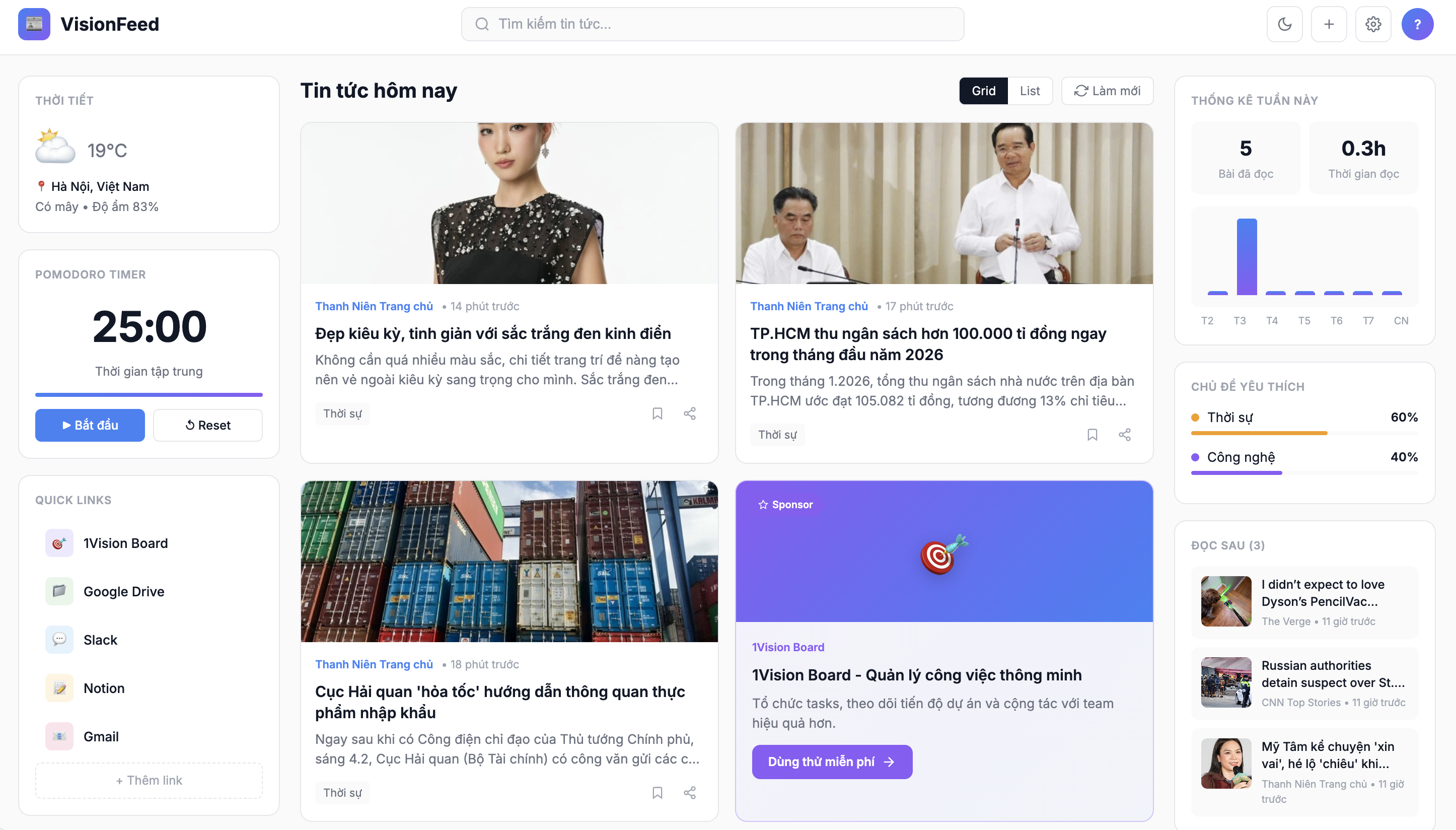Viewport: 1456px width, 830px height.
Task: Share the Cục Hải quan article
Action: tap(690, 793)
